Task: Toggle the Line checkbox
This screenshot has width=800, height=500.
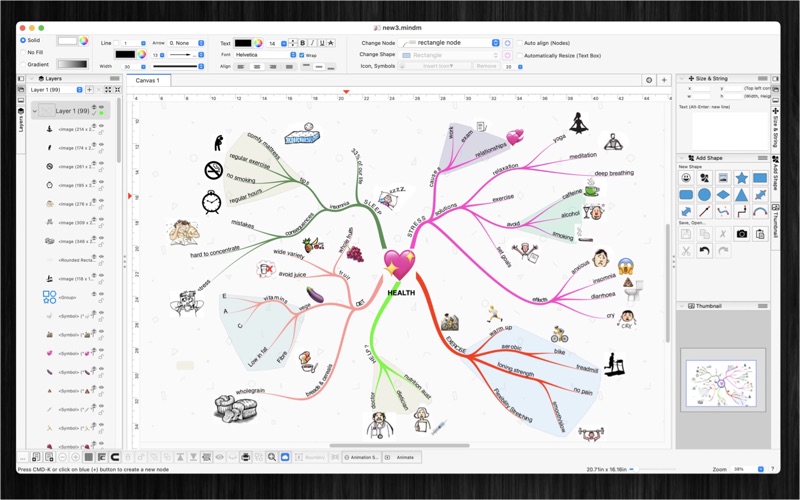Action: tap(116, 43)
